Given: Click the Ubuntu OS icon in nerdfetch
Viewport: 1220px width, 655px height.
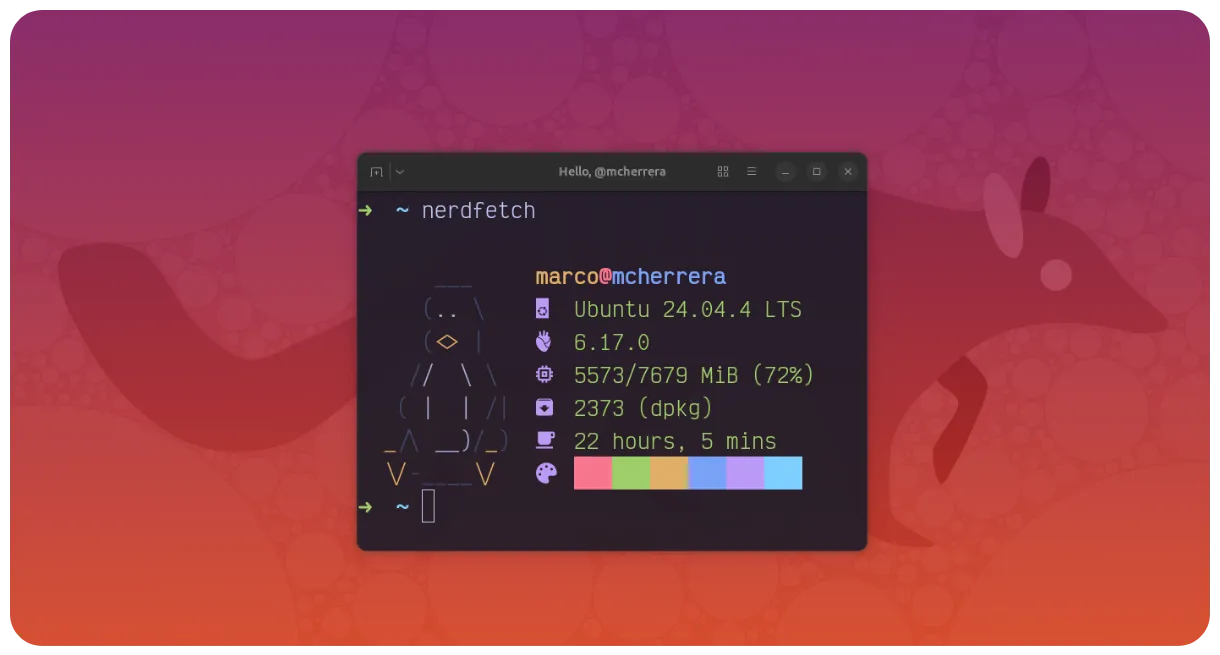Looking at the screenshot, I should click(x=543, y=309).
